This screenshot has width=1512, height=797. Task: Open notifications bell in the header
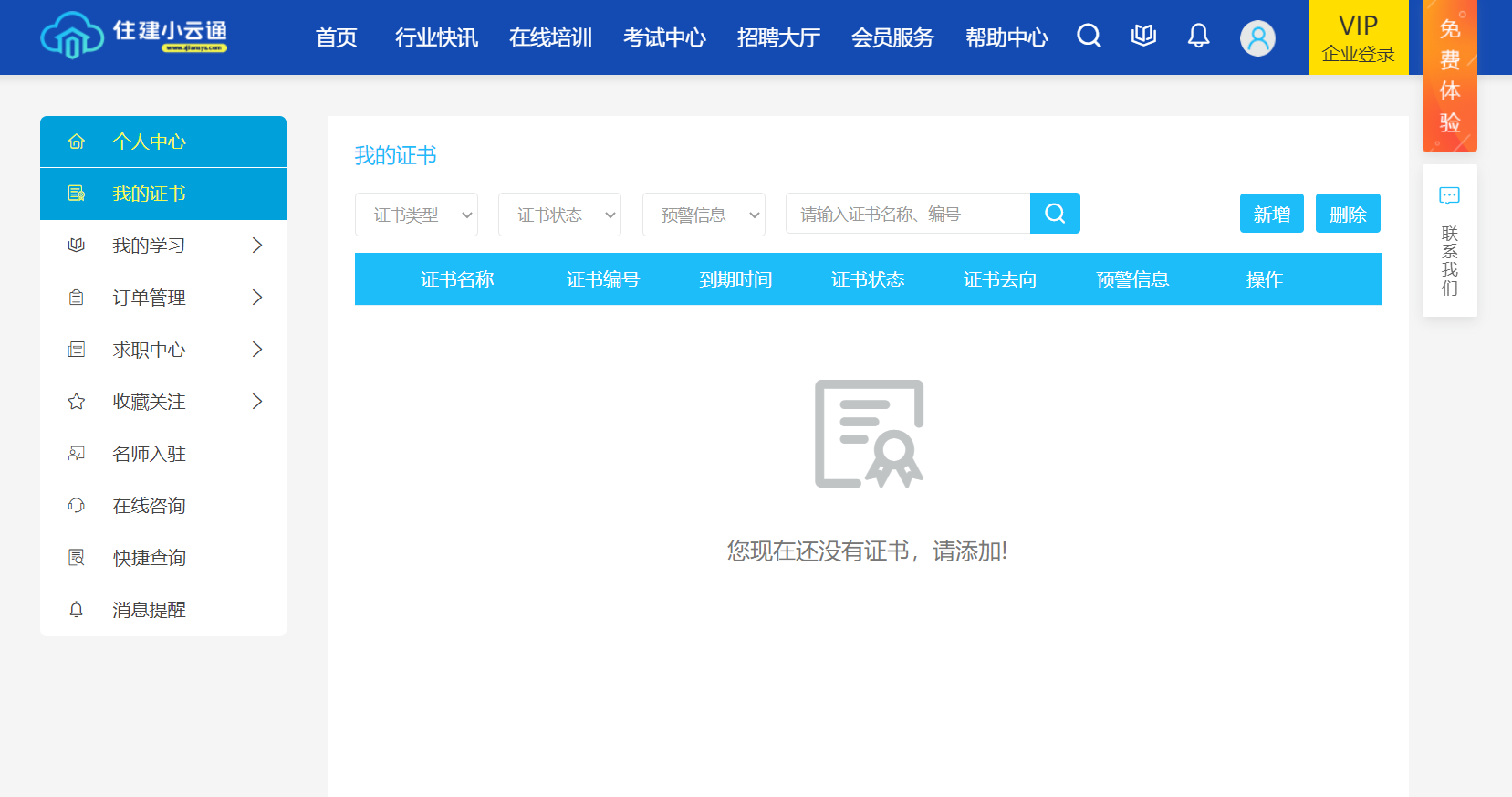(x=1198, y=37)
